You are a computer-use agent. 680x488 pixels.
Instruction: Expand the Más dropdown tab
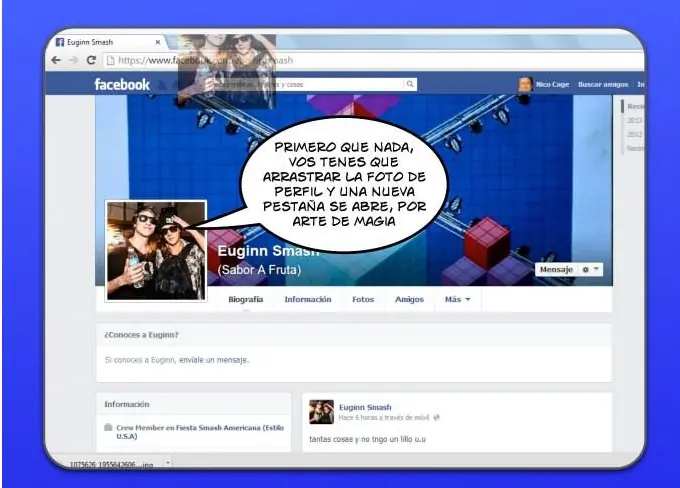coord(458,299)
